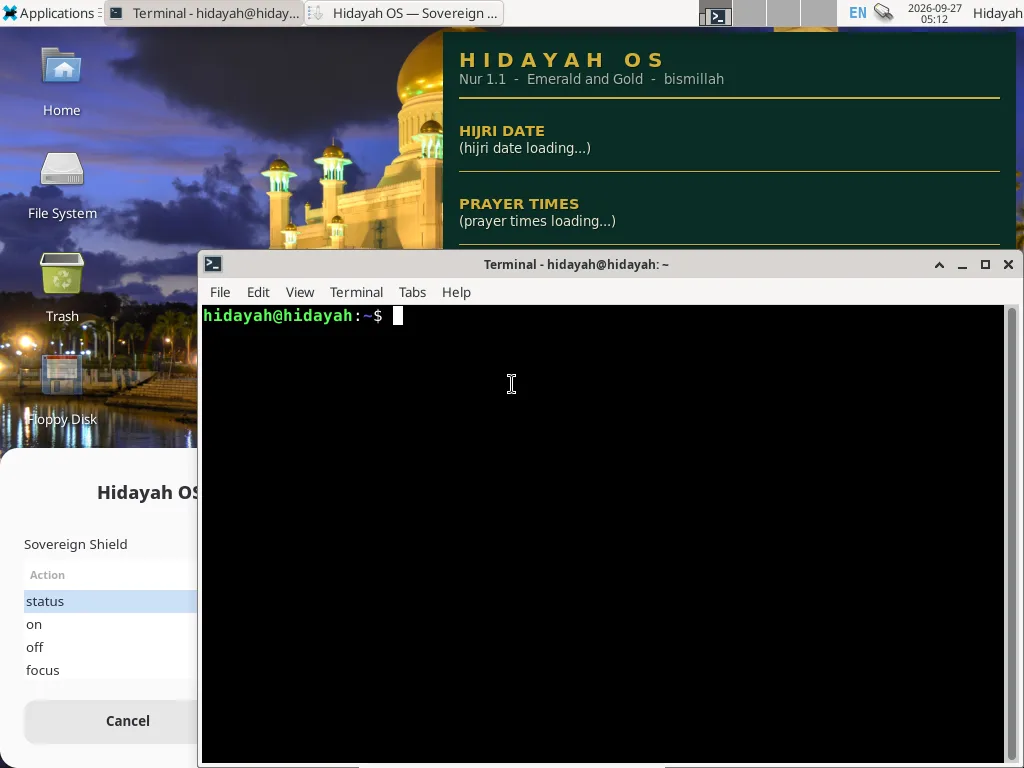1024x768 pixels.
Task: Click 'Sovereign Shield' label in dialog
Action: (x=76, y=544)
